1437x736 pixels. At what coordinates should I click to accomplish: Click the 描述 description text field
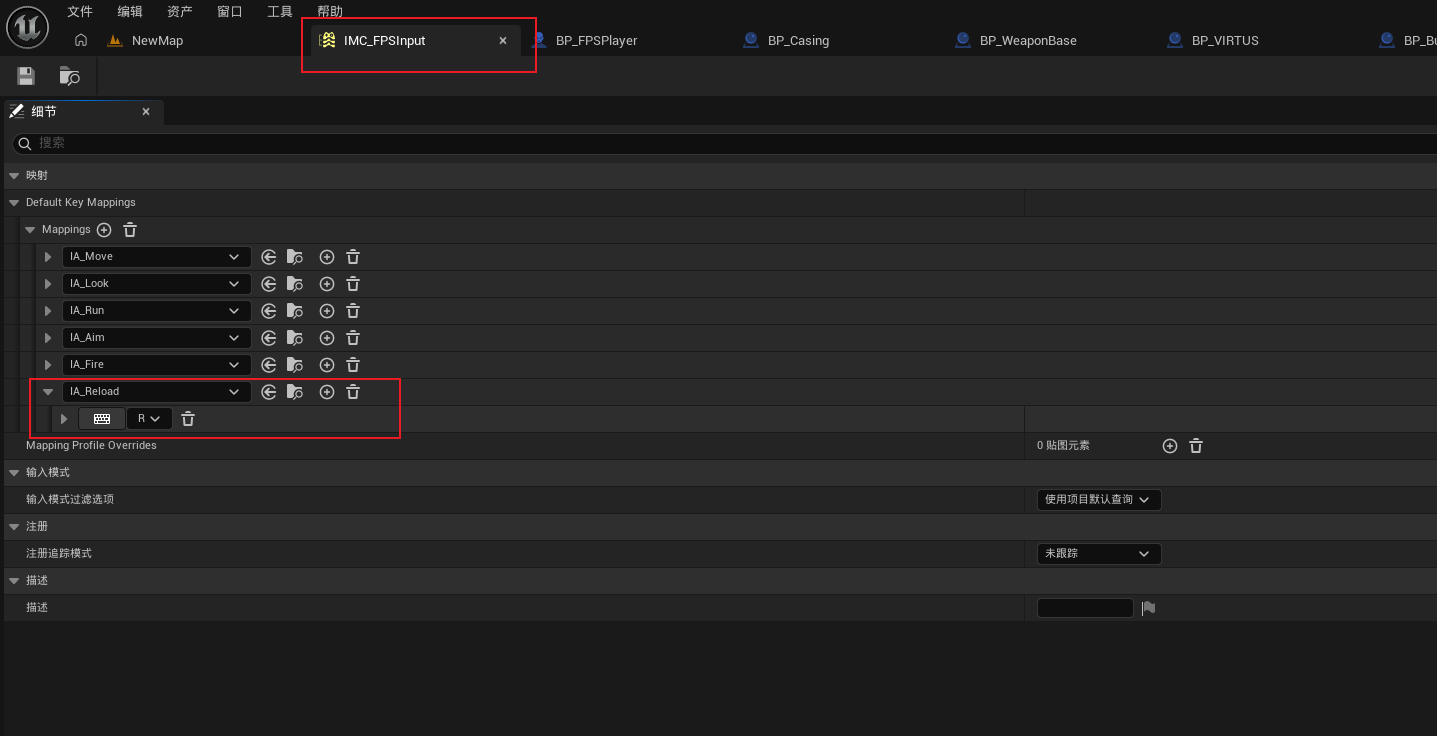click(1085, 608)
